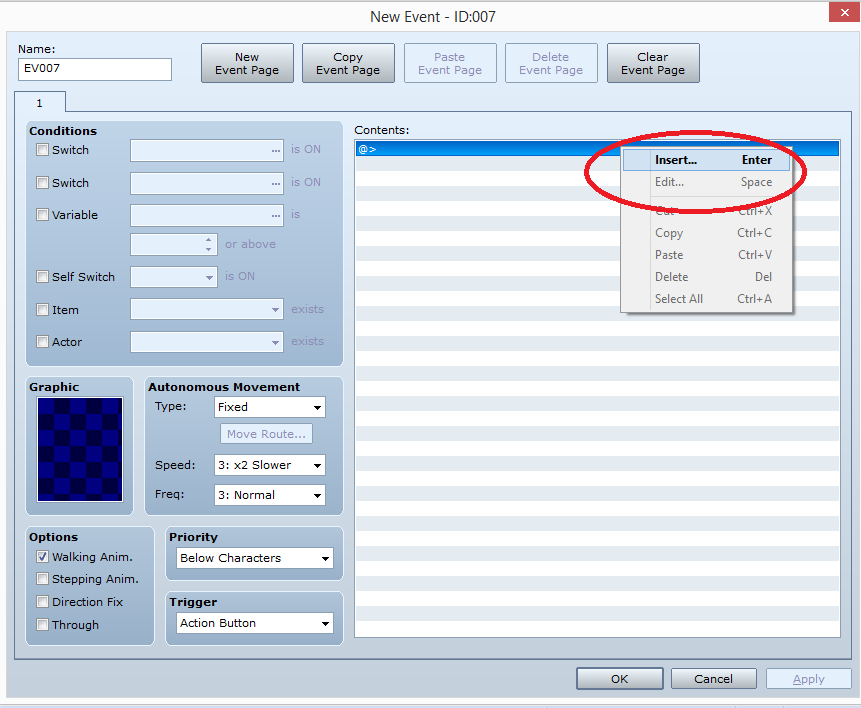Viewport: 861px width, 708px height.
Task: Uncheck the Walking Anim. option
Action: (x=42, y=556)
